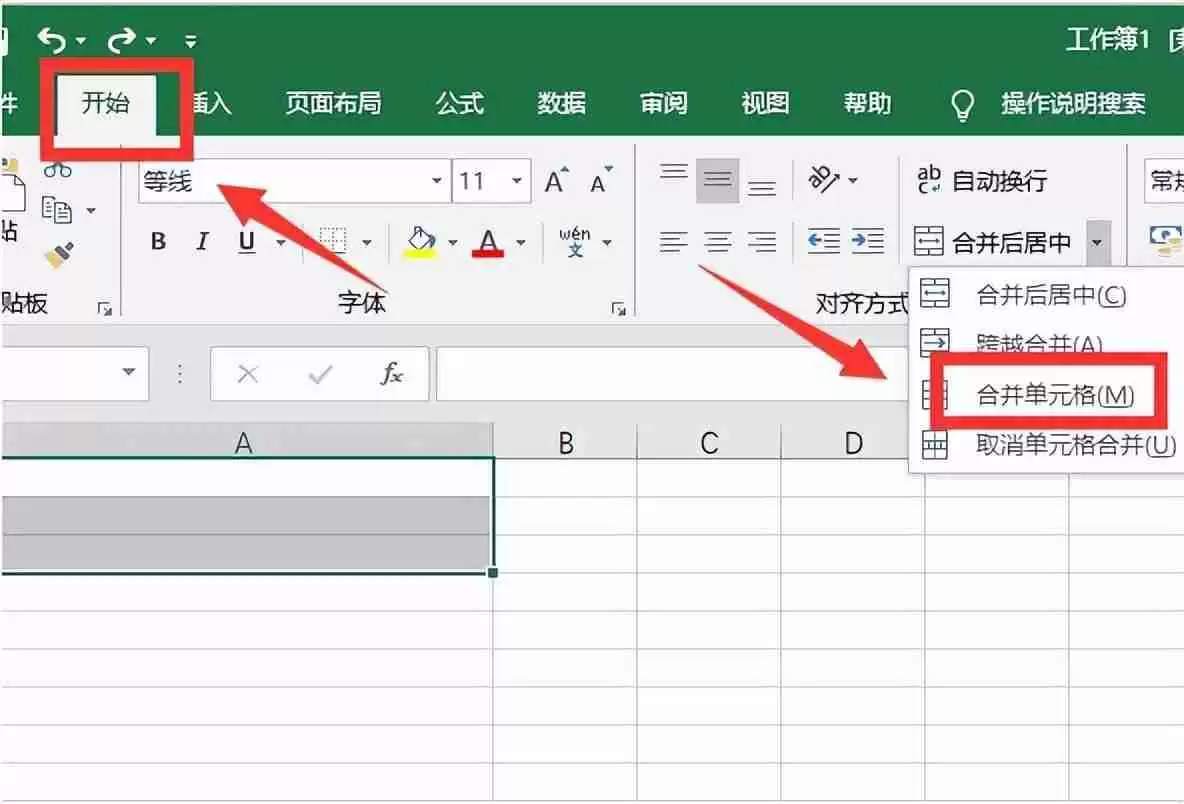The height and width of the screenshot is (804, 1184).
Task: Choose 合并单元格(M) menu item
Action: pyautogui.click(x=1047, y=395)
